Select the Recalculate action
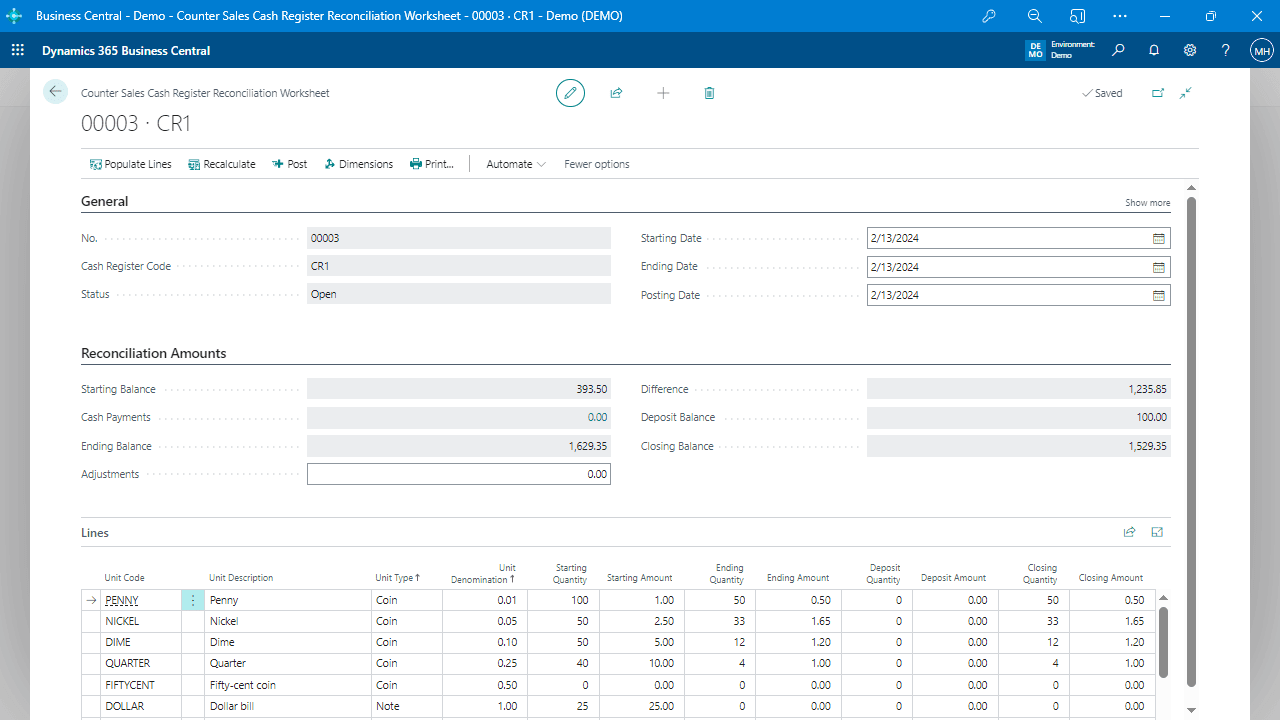 point(221,164)
